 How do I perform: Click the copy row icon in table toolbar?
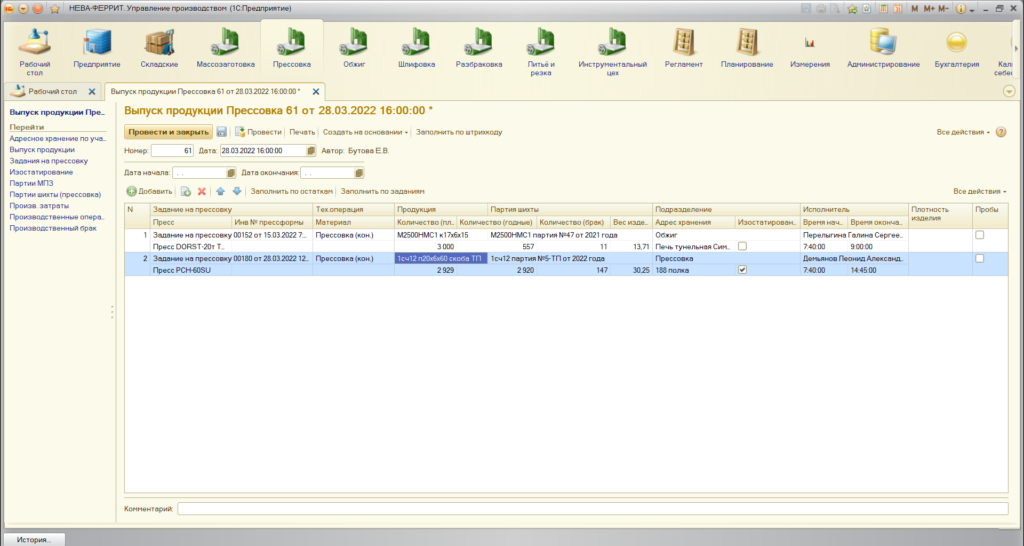(185, 191)
